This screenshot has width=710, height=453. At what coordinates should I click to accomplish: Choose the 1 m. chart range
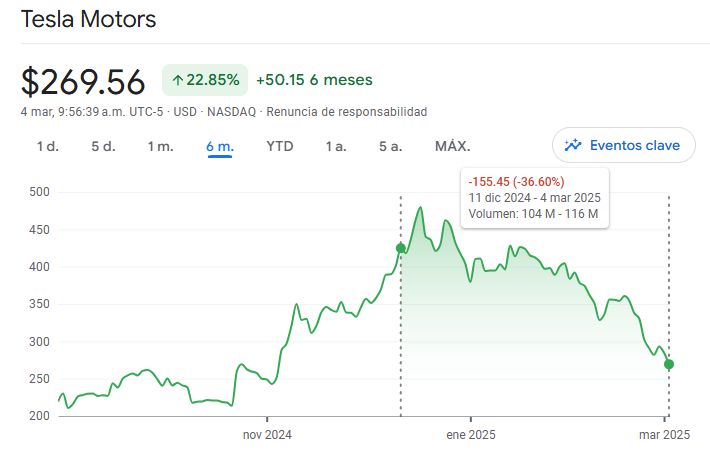160,146
